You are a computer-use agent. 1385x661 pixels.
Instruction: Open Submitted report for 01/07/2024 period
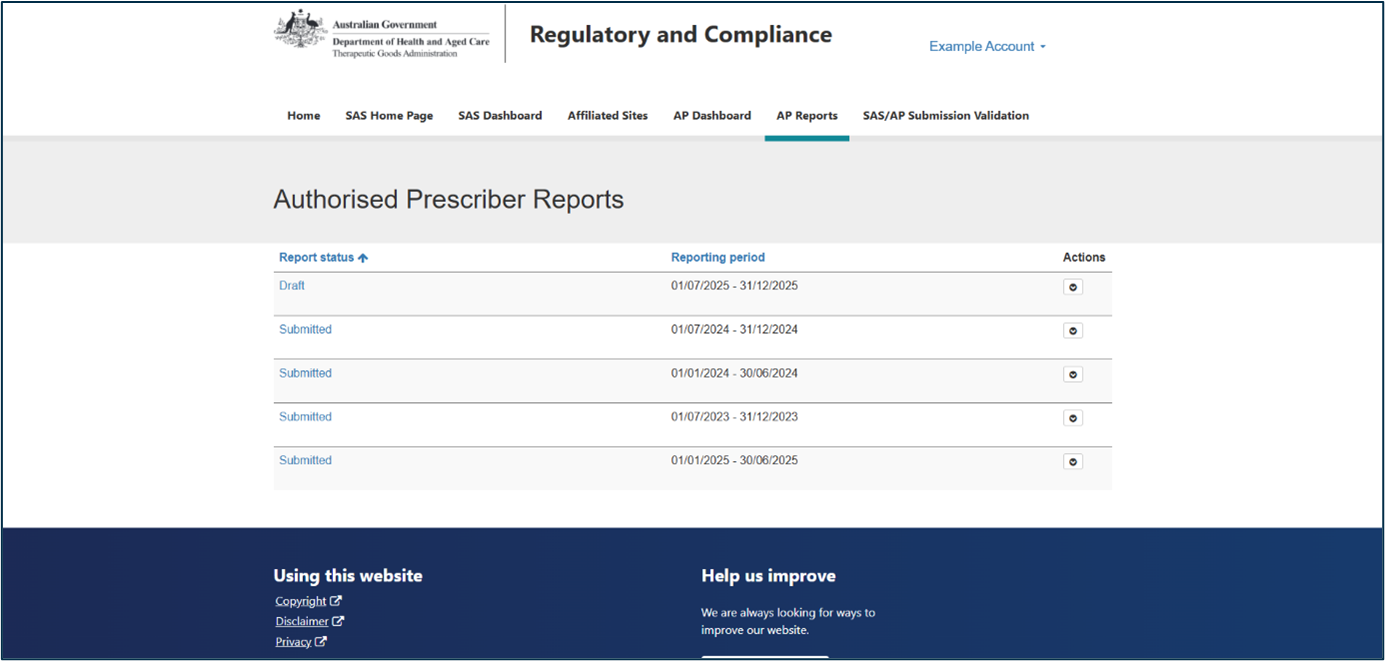coord(305,330)
